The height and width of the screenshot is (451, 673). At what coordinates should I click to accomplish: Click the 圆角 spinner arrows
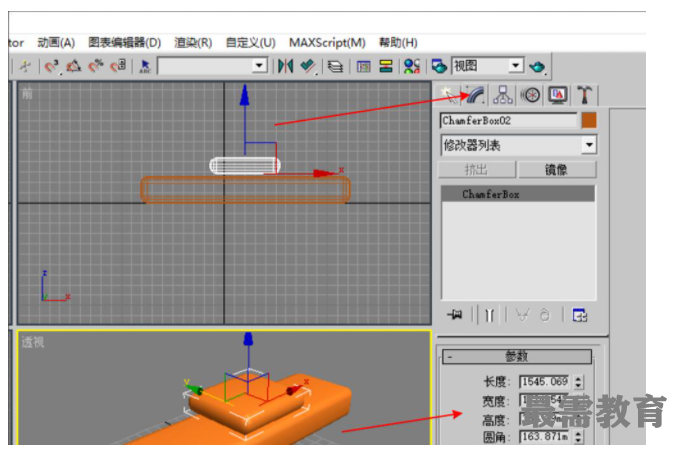tap(578, 436)
